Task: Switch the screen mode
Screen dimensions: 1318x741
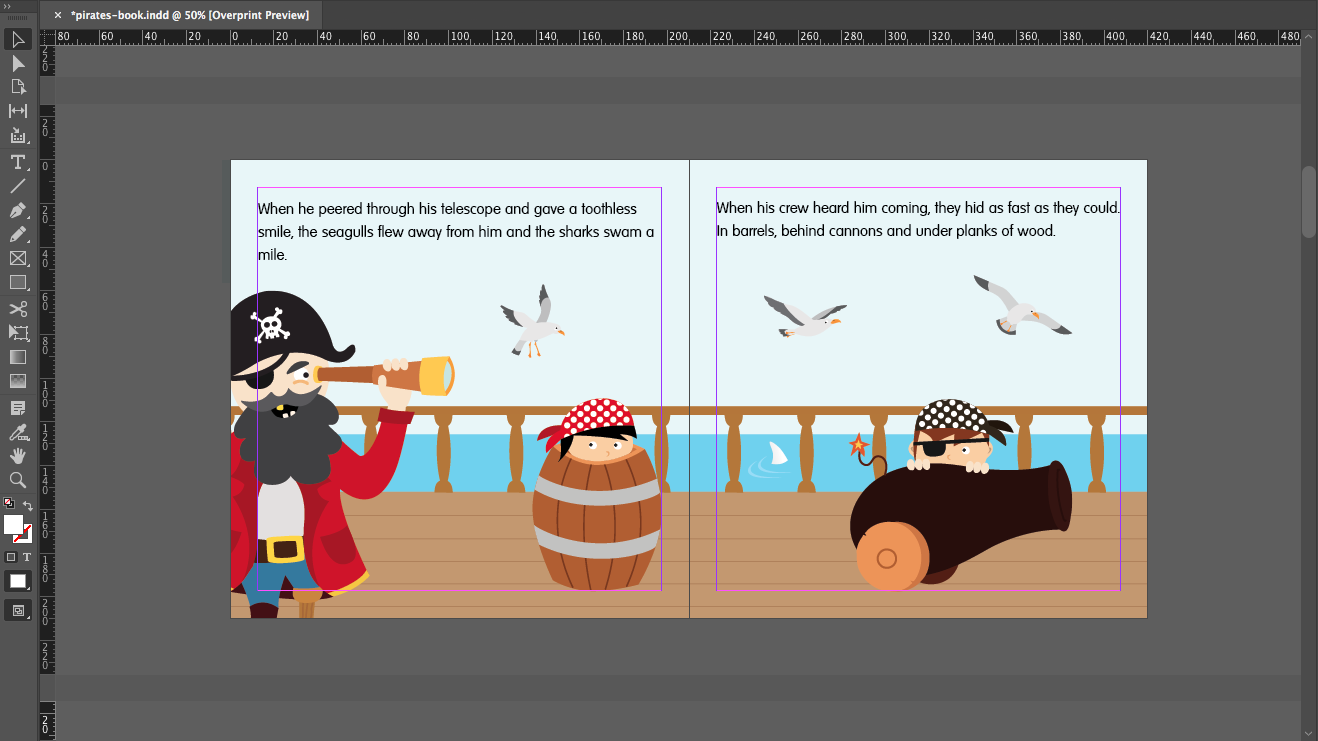Action: pyautogui.click(x=17, y=610)
